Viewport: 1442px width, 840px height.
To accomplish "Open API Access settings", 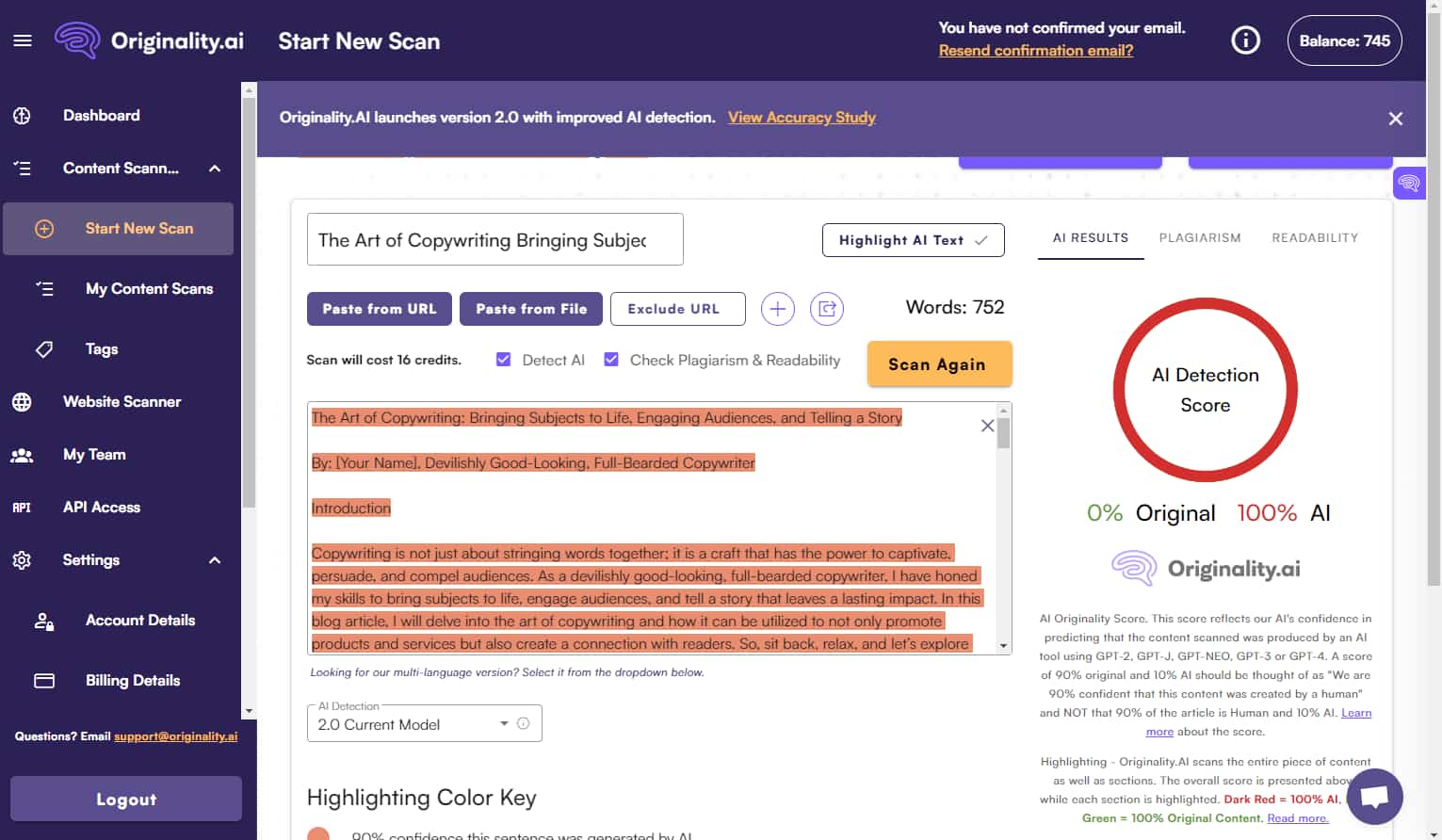I will [x=101, y=507].
